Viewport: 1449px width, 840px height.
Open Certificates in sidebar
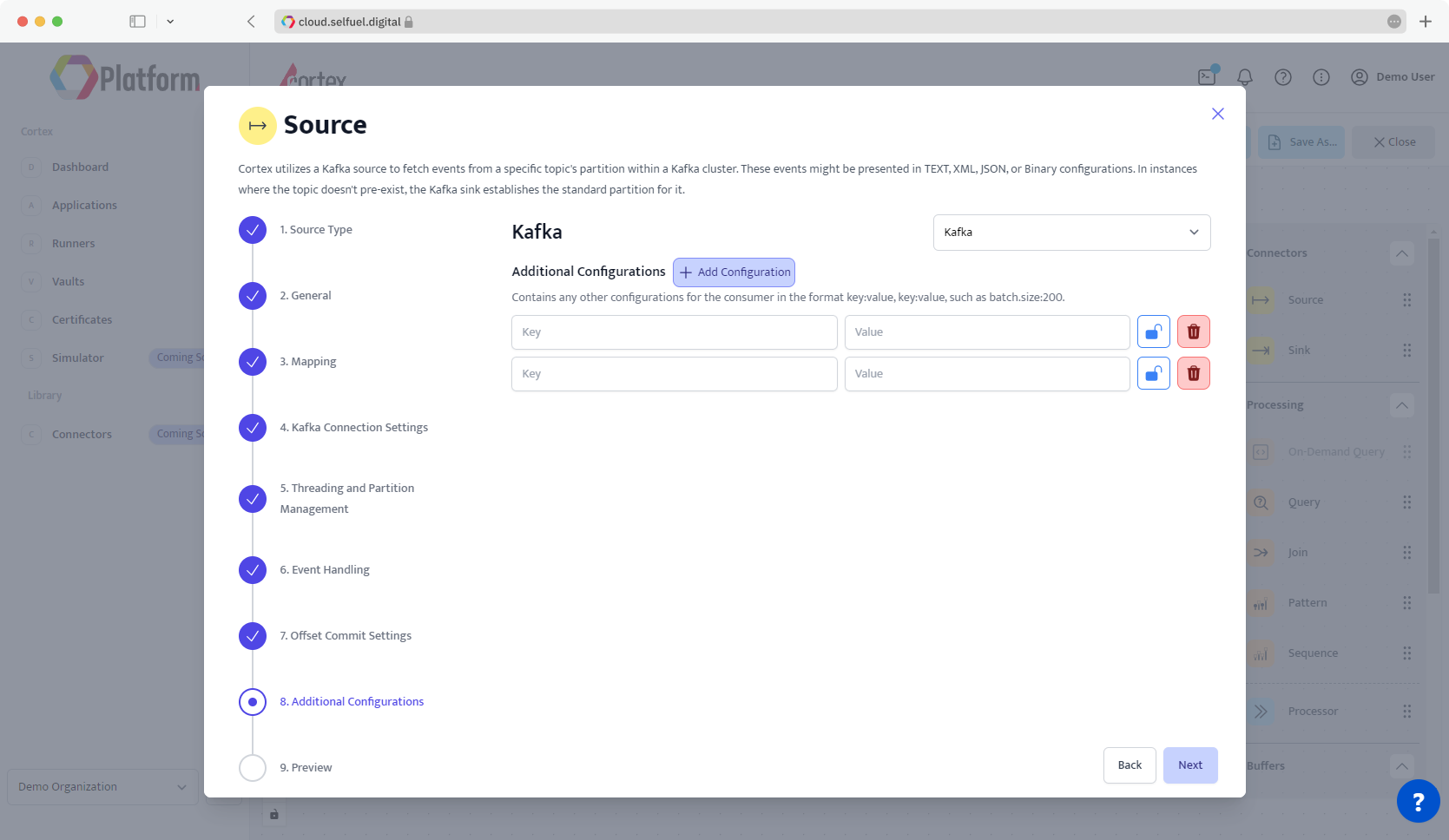pyautogui.click(x=82, y=319)
